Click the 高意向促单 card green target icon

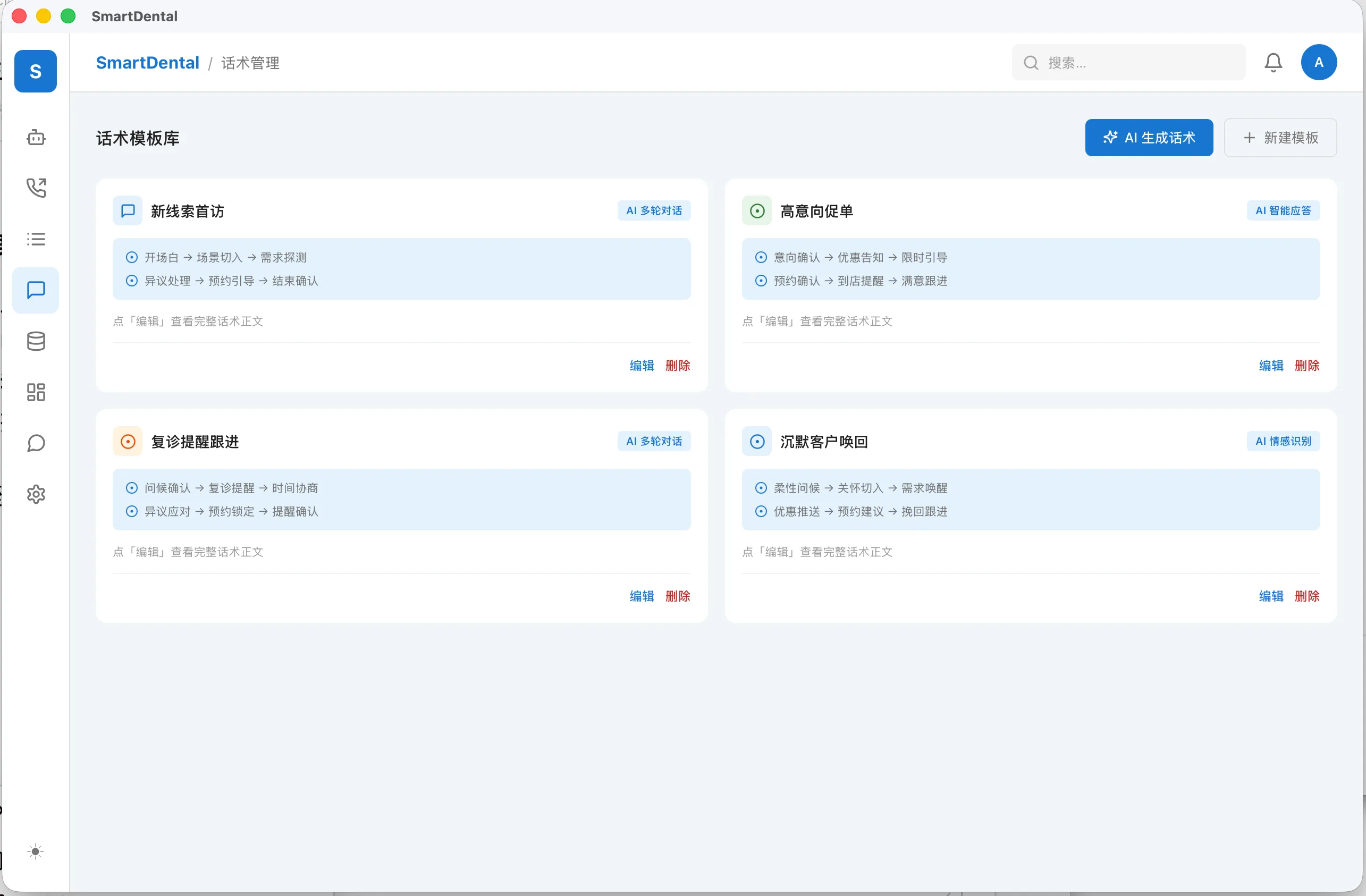(x=757, y=210)
